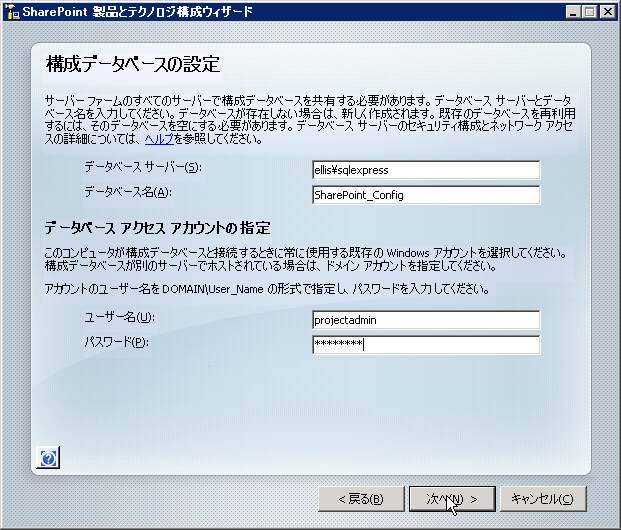Maximize the configuration wizard window
The image size is (621, 530).
589,12
